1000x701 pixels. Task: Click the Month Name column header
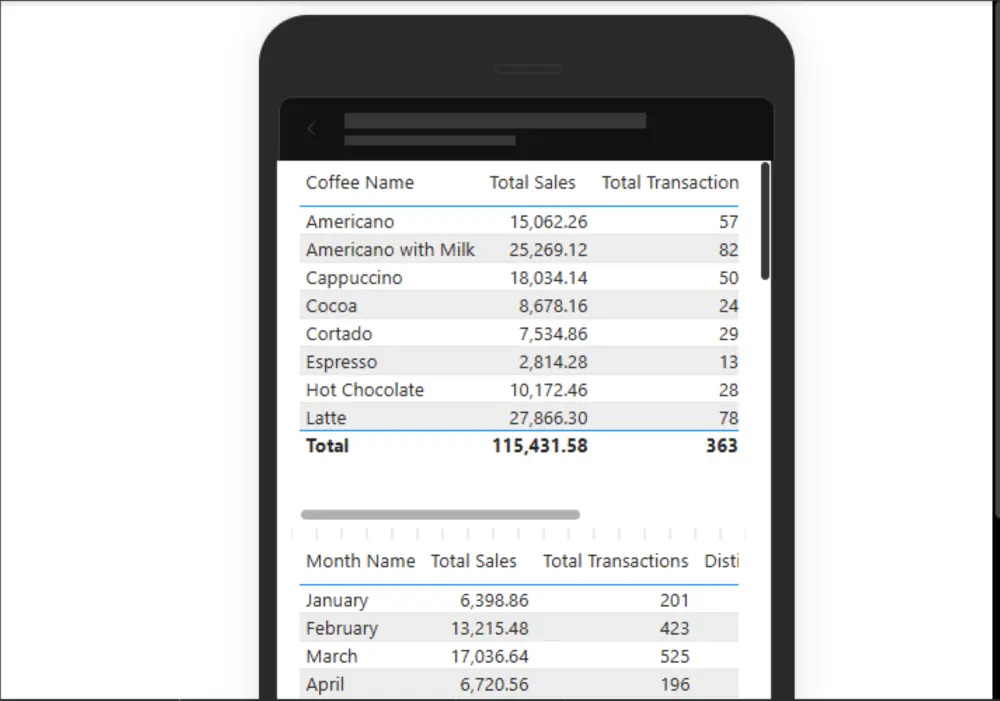click(360, 561)
